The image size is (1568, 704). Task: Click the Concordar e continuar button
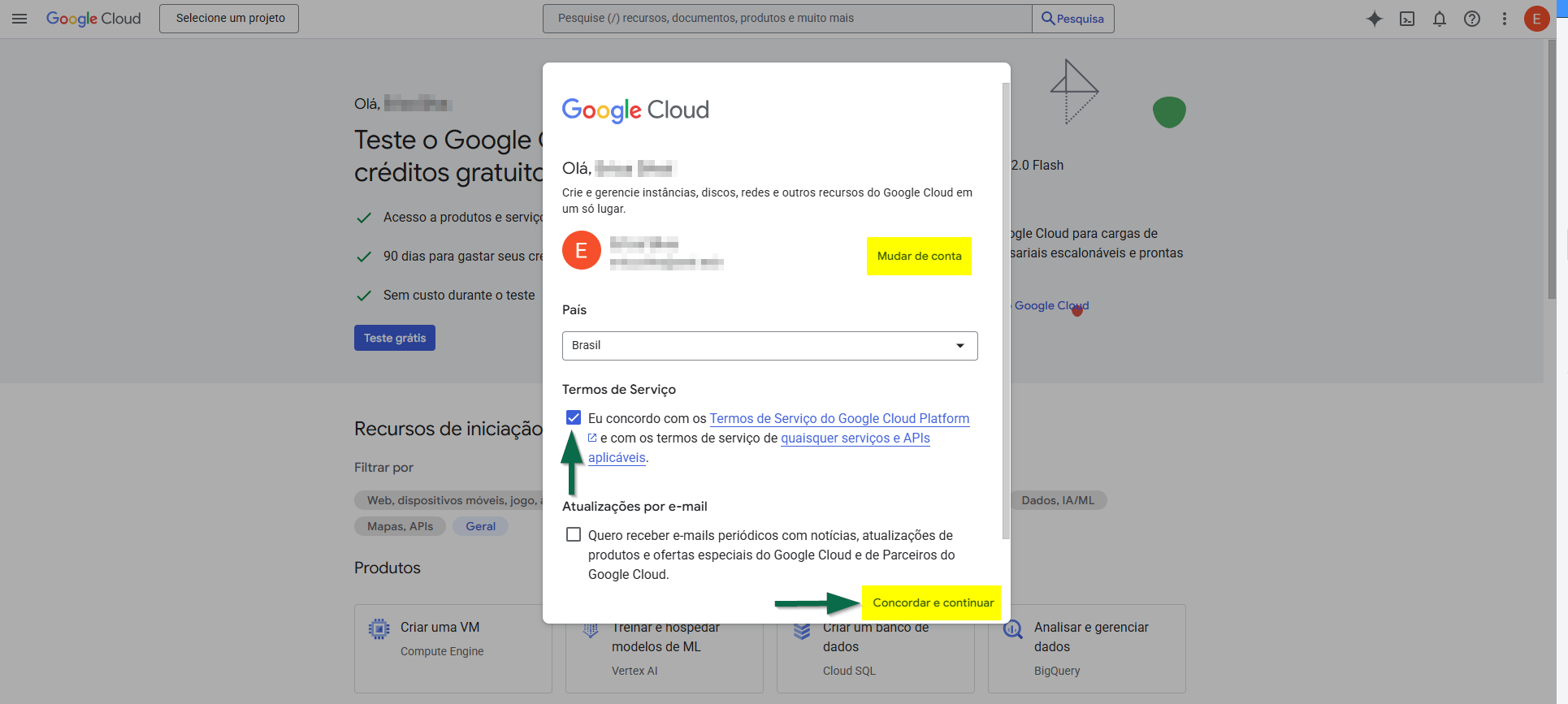[932, 603]
